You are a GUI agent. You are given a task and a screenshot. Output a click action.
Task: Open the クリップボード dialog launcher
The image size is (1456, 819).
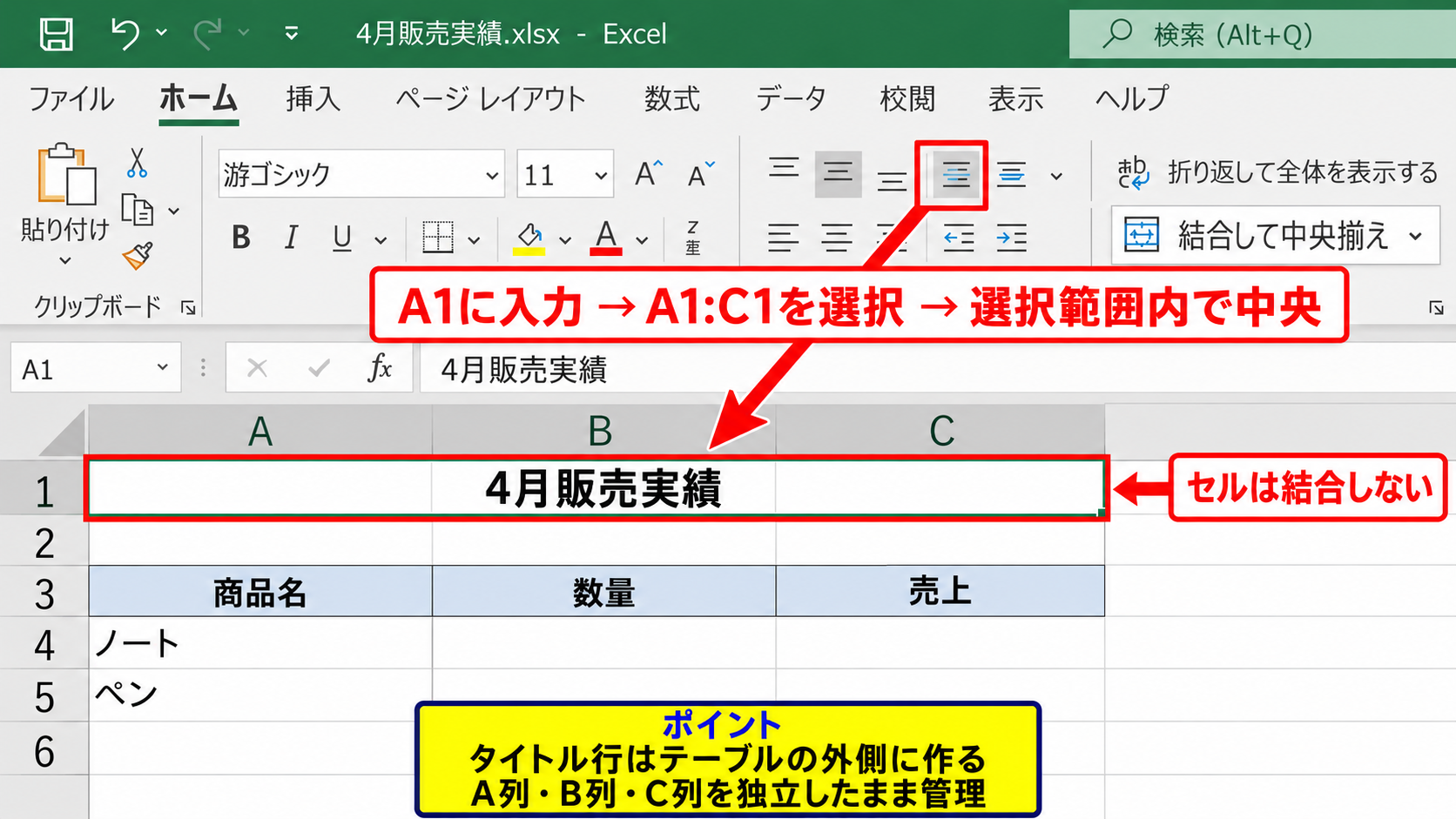[188, 307]
